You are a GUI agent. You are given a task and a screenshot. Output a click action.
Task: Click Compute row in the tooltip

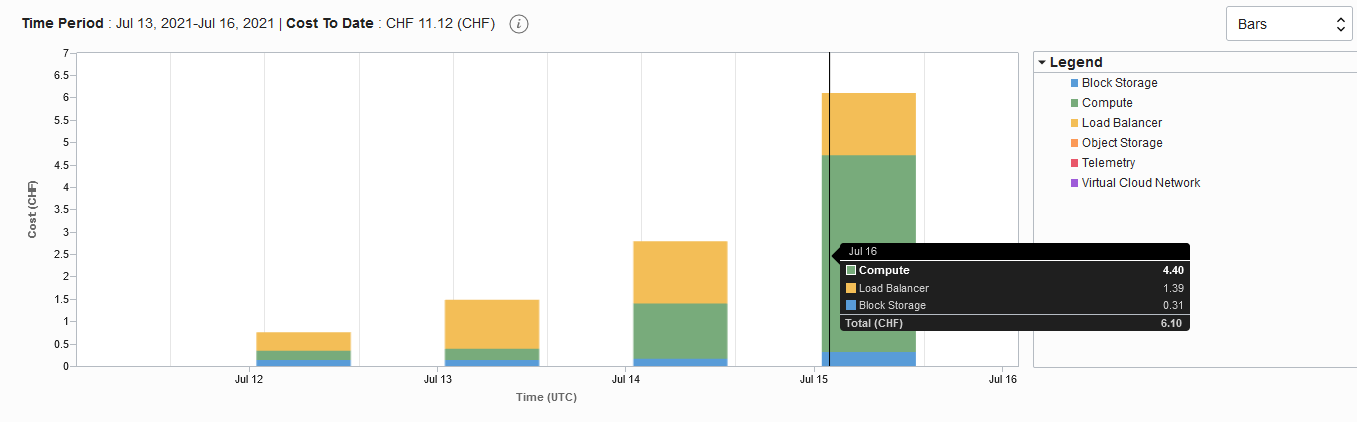1014,270
